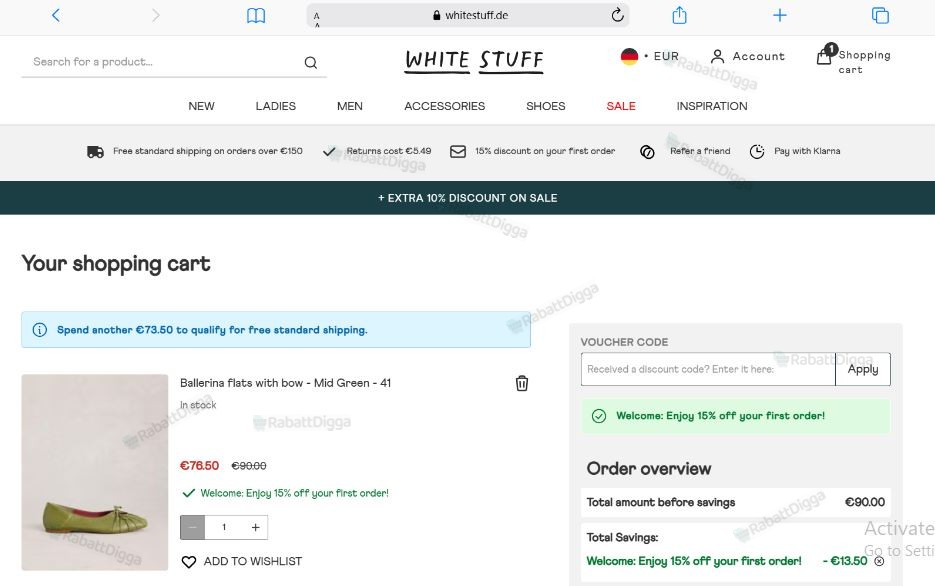
Task: Click 'Returns cost €5.49' link
Action: point(389,151)
